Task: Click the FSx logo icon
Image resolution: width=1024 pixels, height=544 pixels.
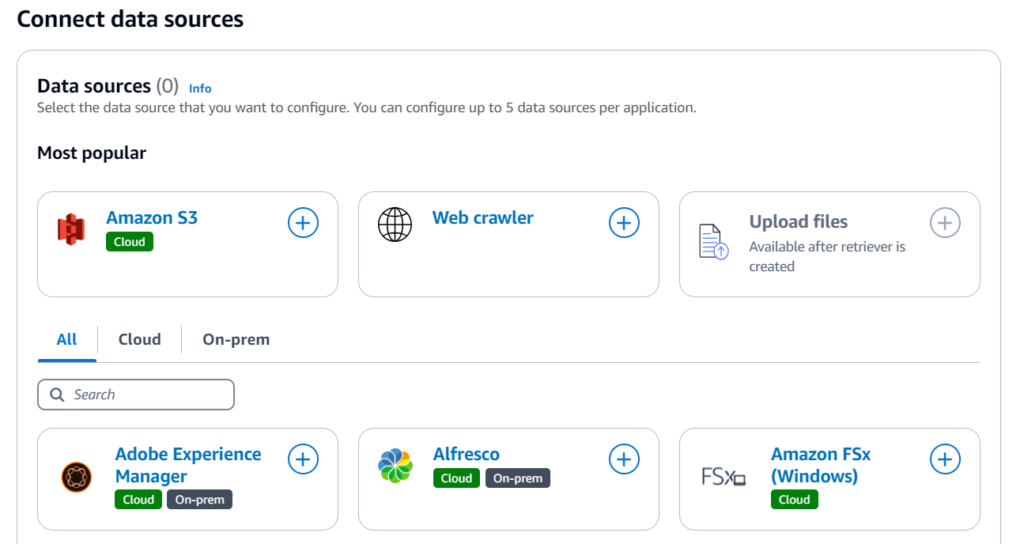Action: point(723,477)
